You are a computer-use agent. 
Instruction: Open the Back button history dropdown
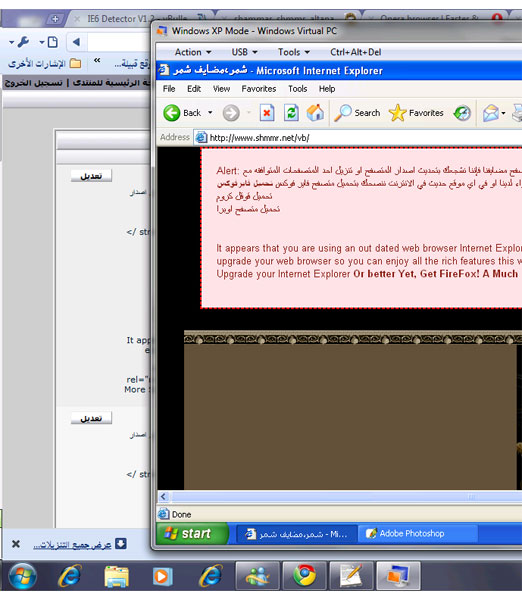coord(210,112)
